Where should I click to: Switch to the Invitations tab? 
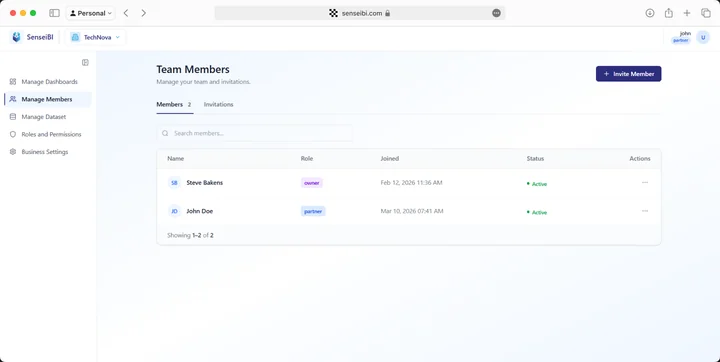[x=219, y=104]
